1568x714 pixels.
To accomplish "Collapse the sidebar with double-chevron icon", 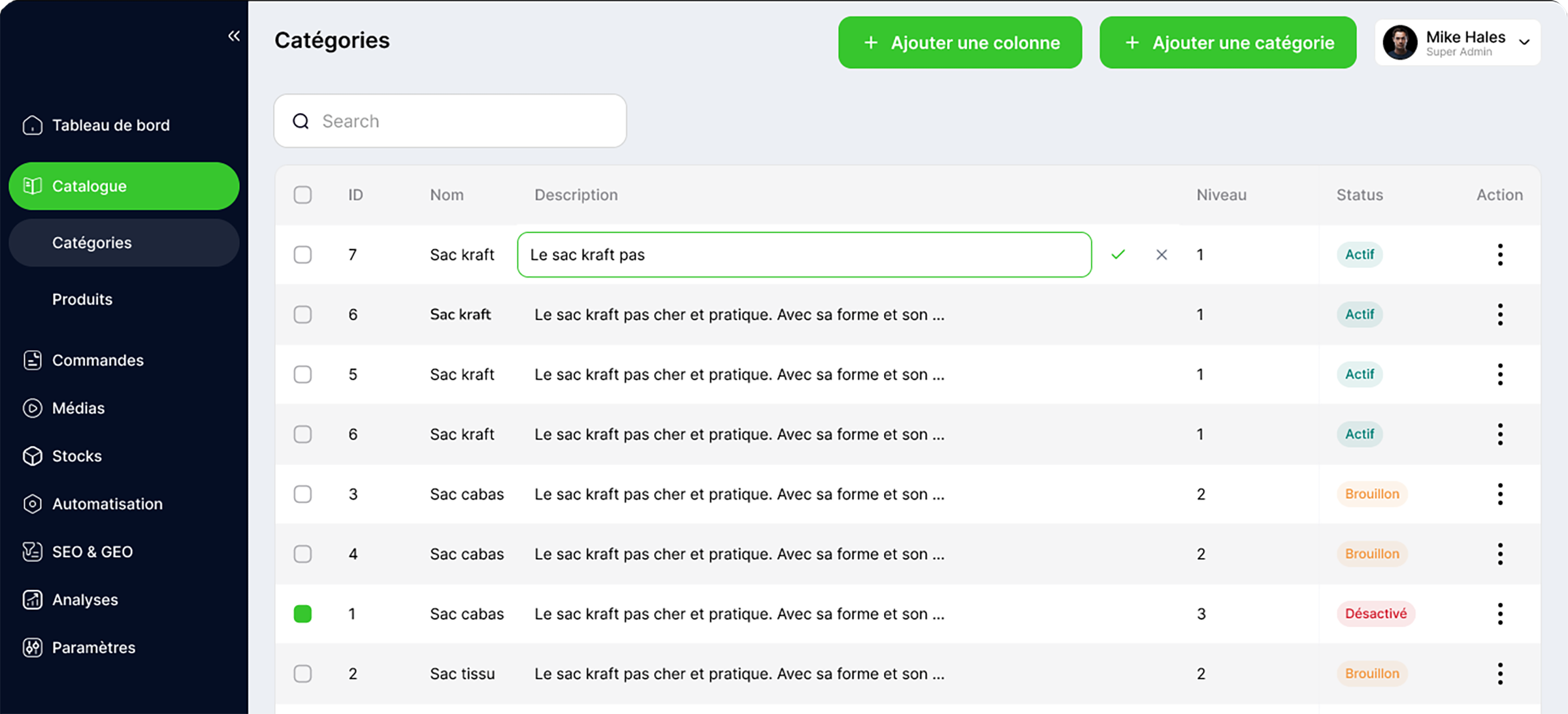I will 233,36.
